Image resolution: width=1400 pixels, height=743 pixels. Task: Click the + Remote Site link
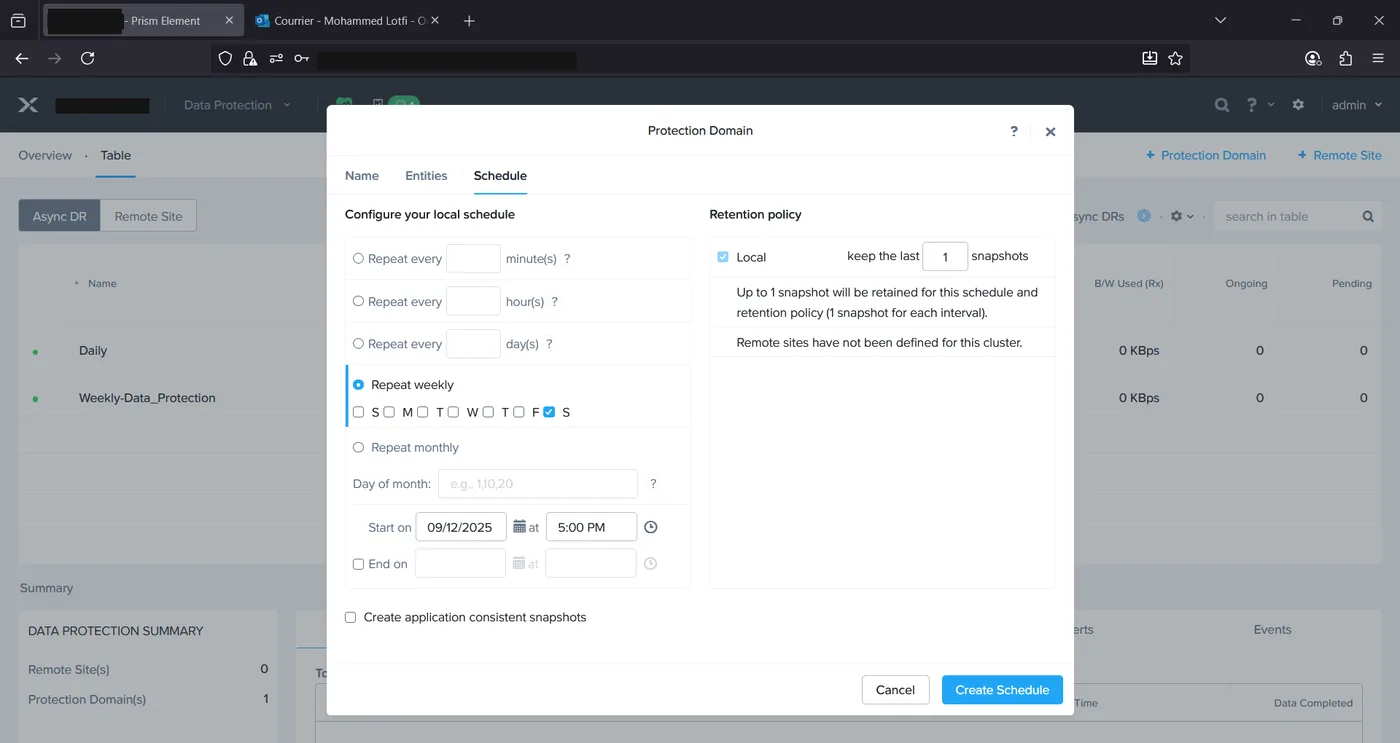(1340, 156)
